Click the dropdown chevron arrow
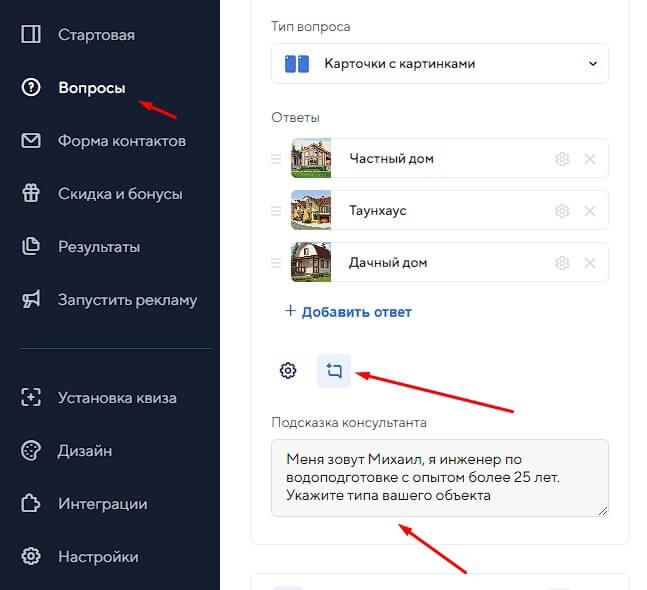The width and height of the screenshot is (647, 590). tap(593, 64)
